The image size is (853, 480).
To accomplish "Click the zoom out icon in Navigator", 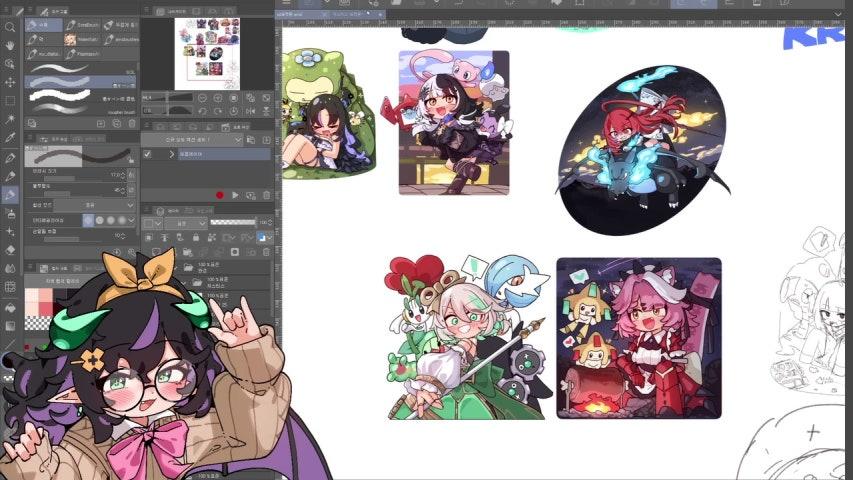I will pos(202,98).
